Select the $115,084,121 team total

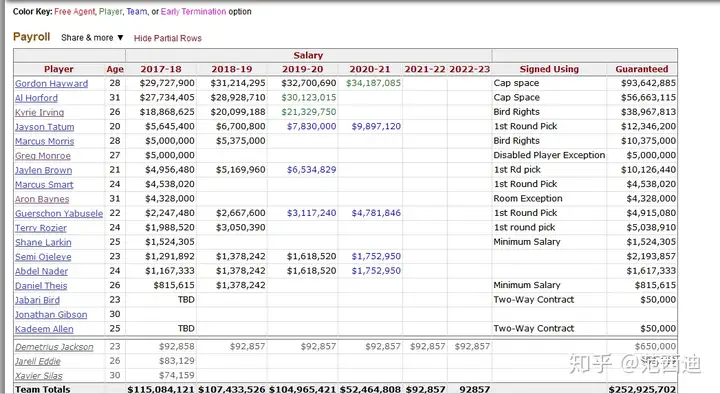[x=161, y=389]
